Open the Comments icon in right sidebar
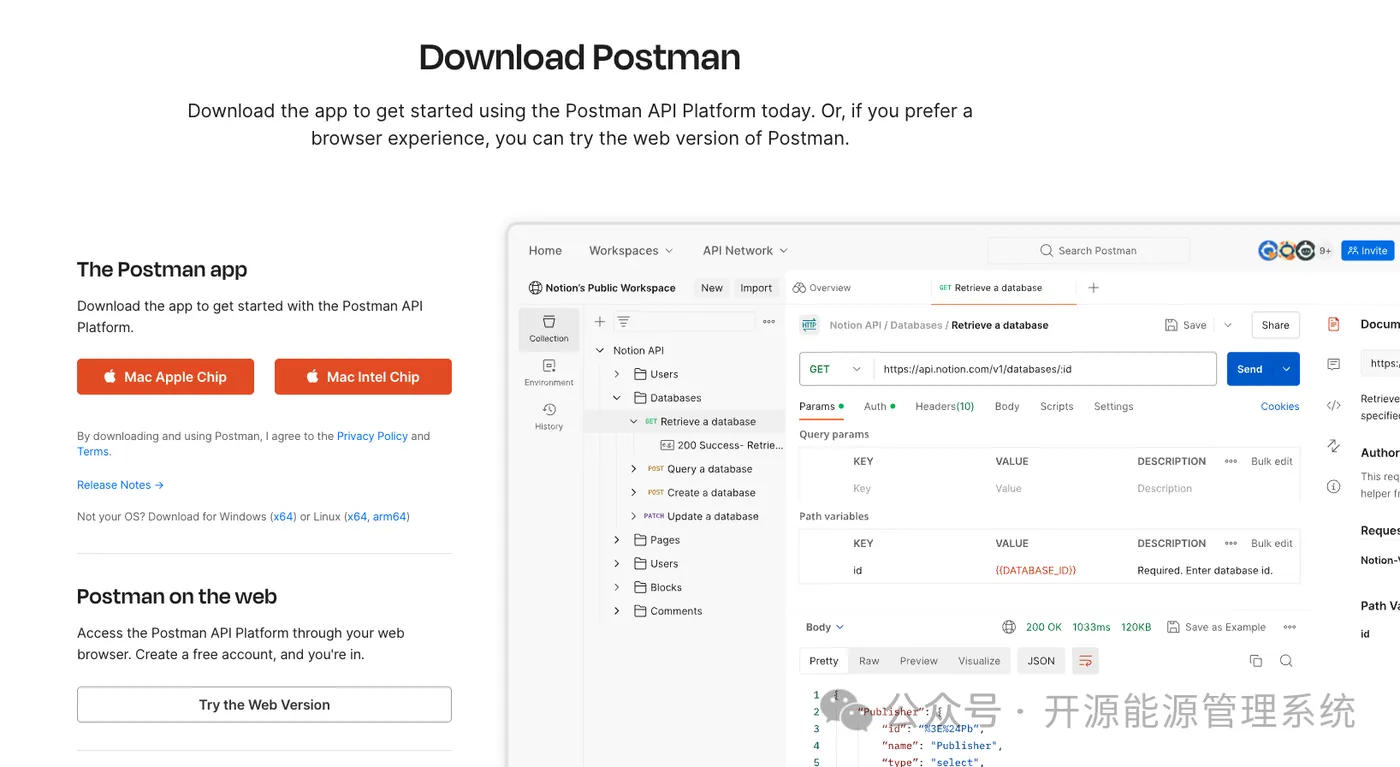This screenshot has height=767, width=1400. 1333,364
